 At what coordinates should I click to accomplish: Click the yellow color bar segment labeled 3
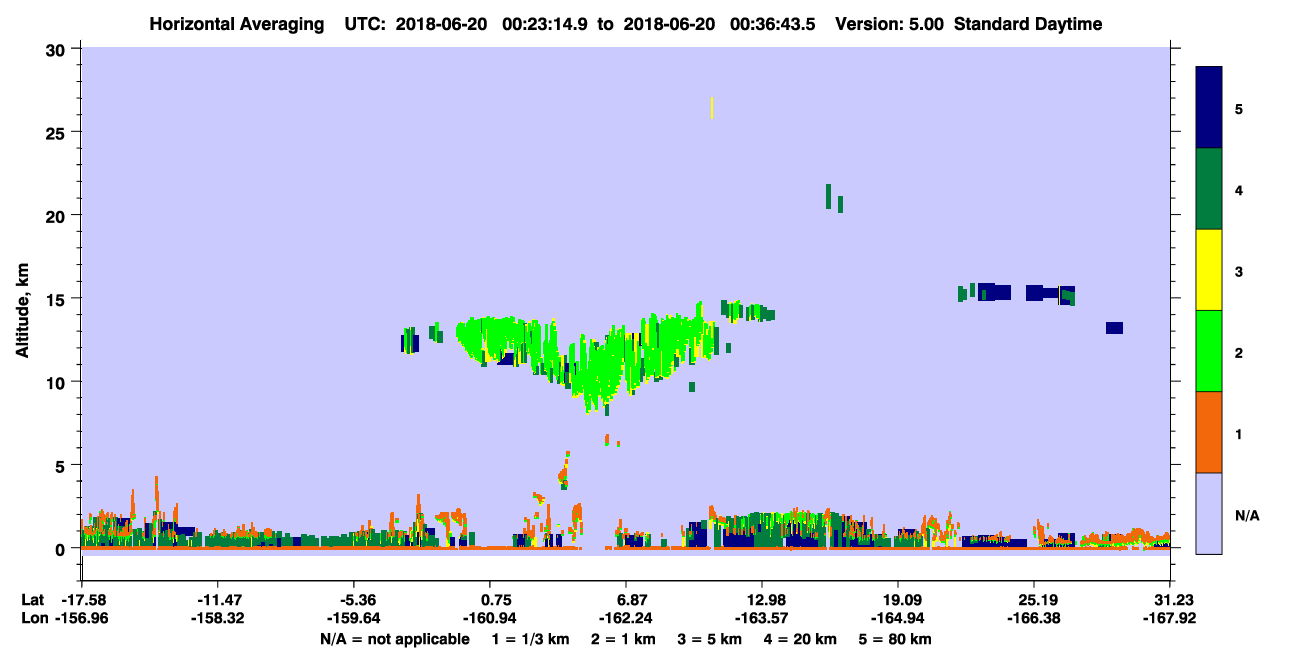tap(1209, 270)
